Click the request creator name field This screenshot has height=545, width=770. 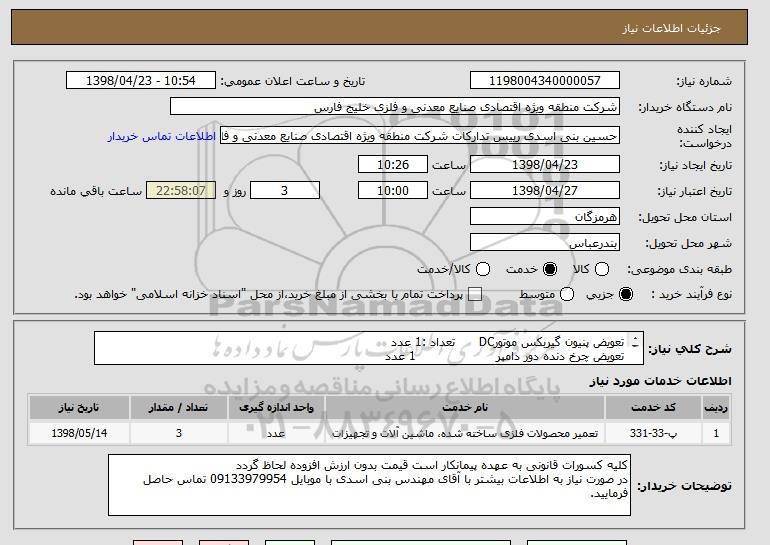[x=420, y=136]
